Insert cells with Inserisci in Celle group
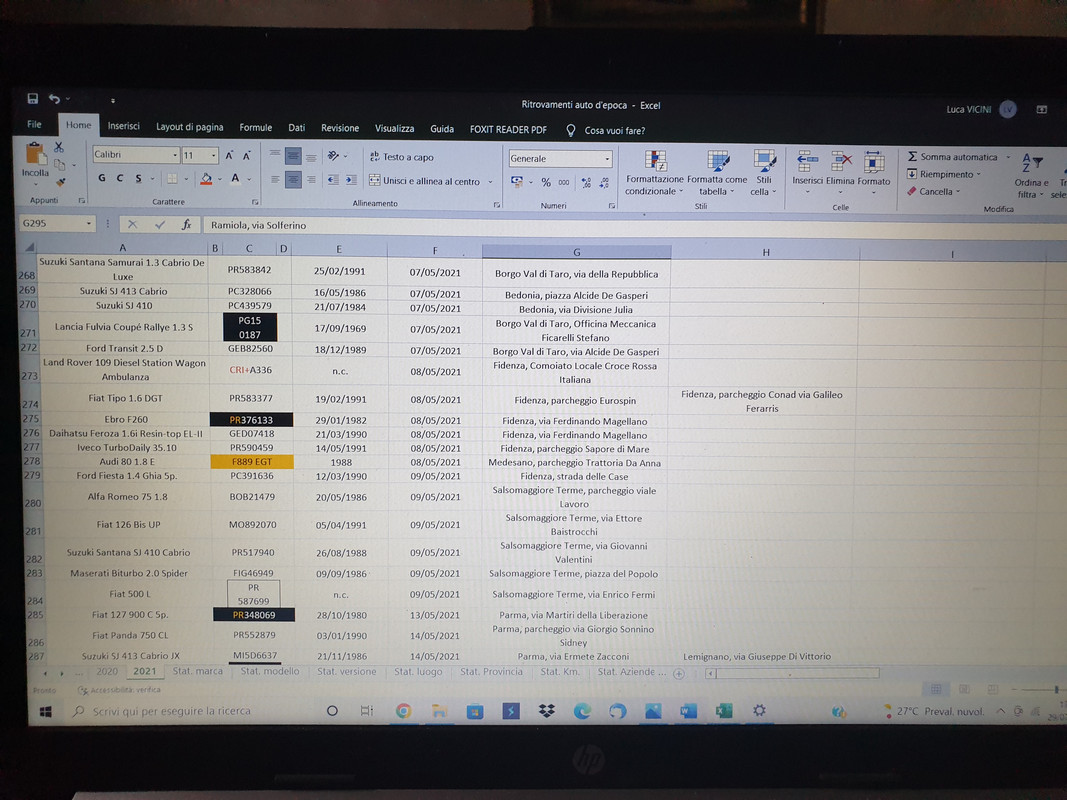The height and width of the screenshot is (800, 1067). click(x=808, y=173)
